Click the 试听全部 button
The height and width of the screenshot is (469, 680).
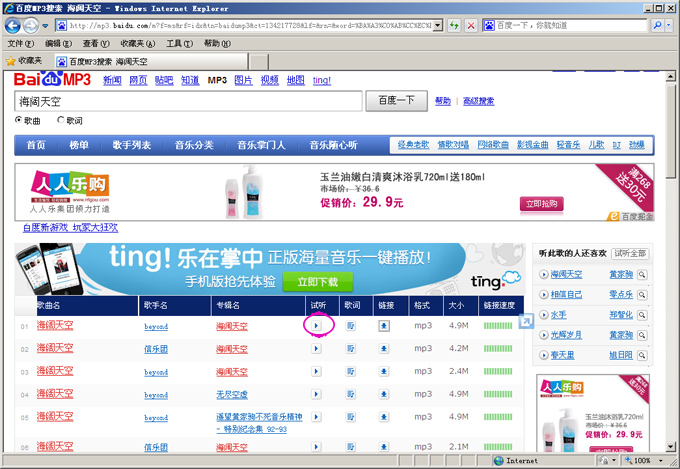pos(630,253)
